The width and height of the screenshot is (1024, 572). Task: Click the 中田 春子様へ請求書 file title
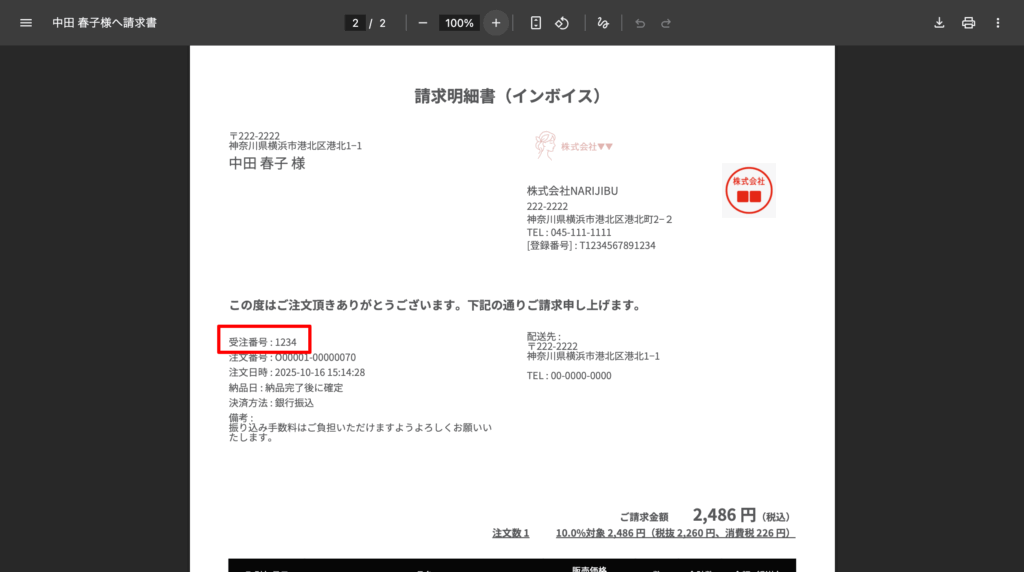(104, 23)
